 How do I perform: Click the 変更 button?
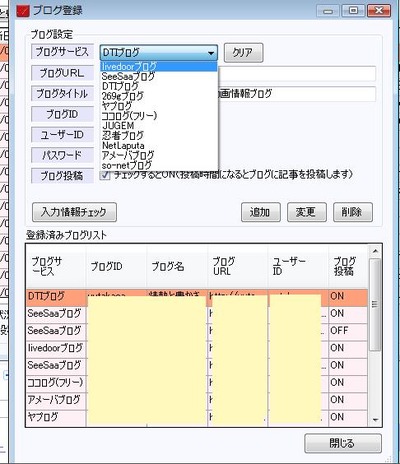307,212
